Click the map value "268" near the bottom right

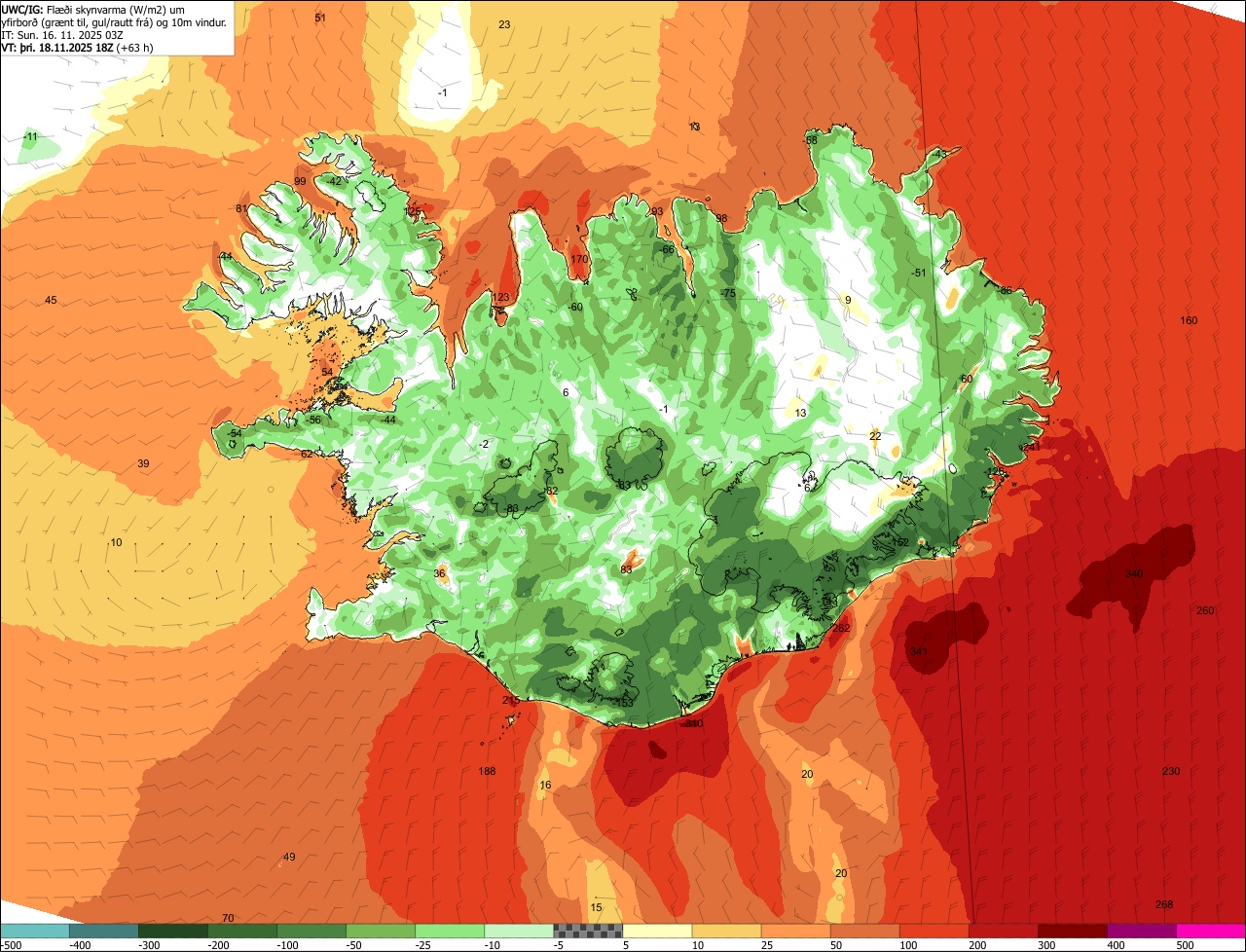click(x=1164, y=904)
